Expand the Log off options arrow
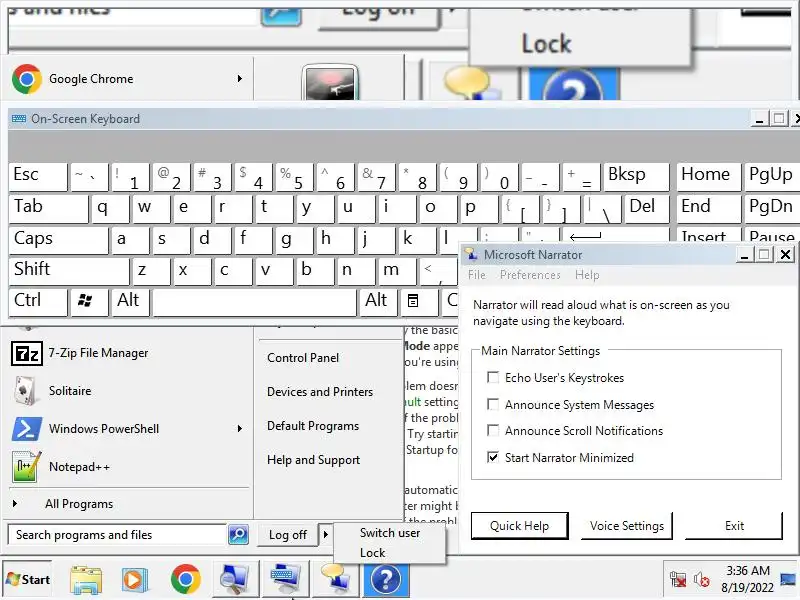Image resolution: width=800 pixels, height=600 pixels. point(326,534)
